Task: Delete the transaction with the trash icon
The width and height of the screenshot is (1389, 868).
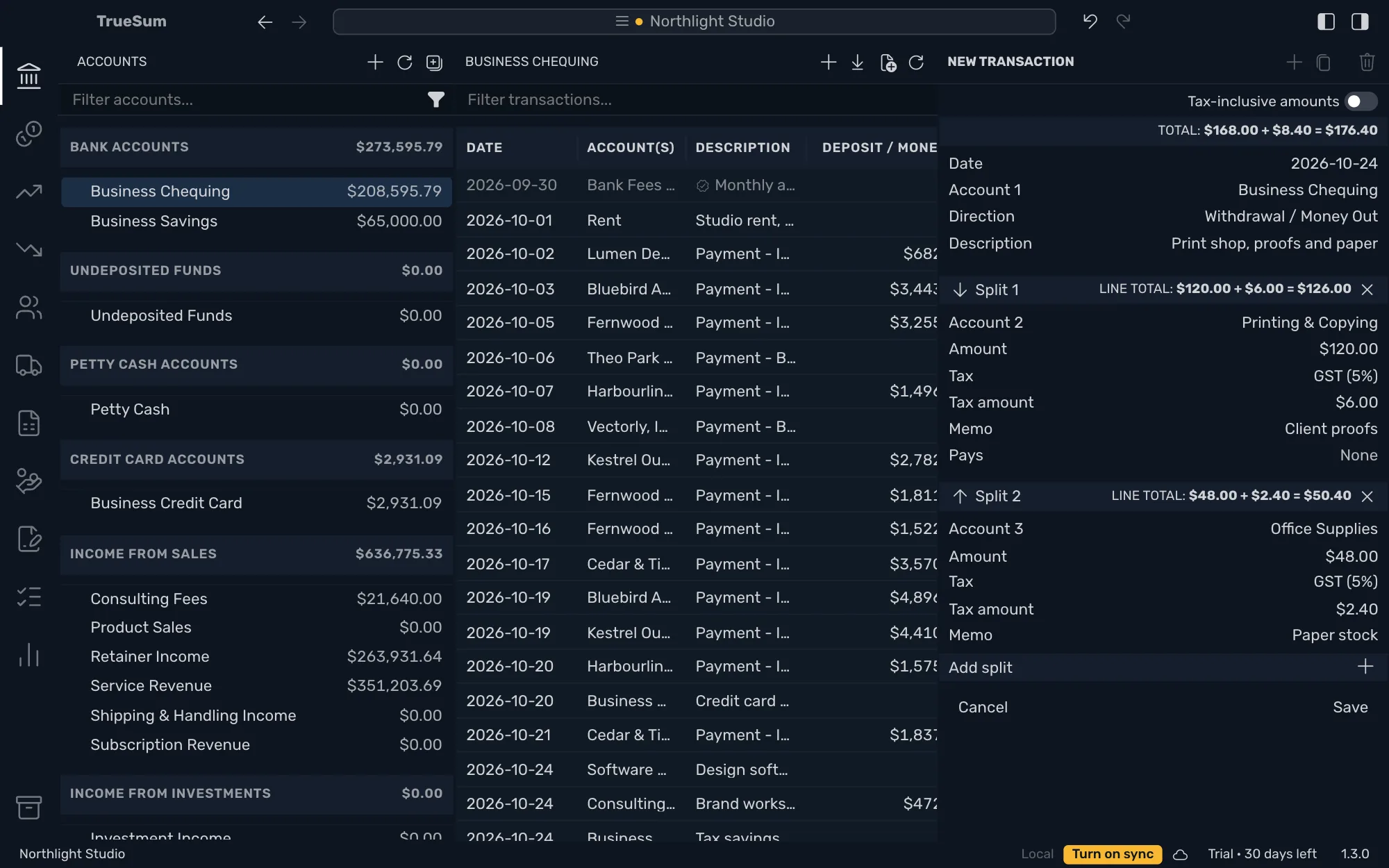Action: tap(1367, 62)
